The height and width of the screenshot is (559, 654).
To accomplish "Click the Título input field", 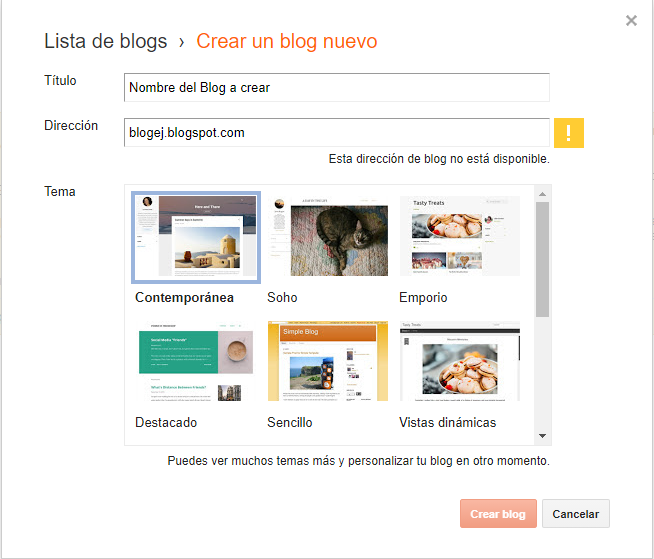I will (x=337, y=88).
